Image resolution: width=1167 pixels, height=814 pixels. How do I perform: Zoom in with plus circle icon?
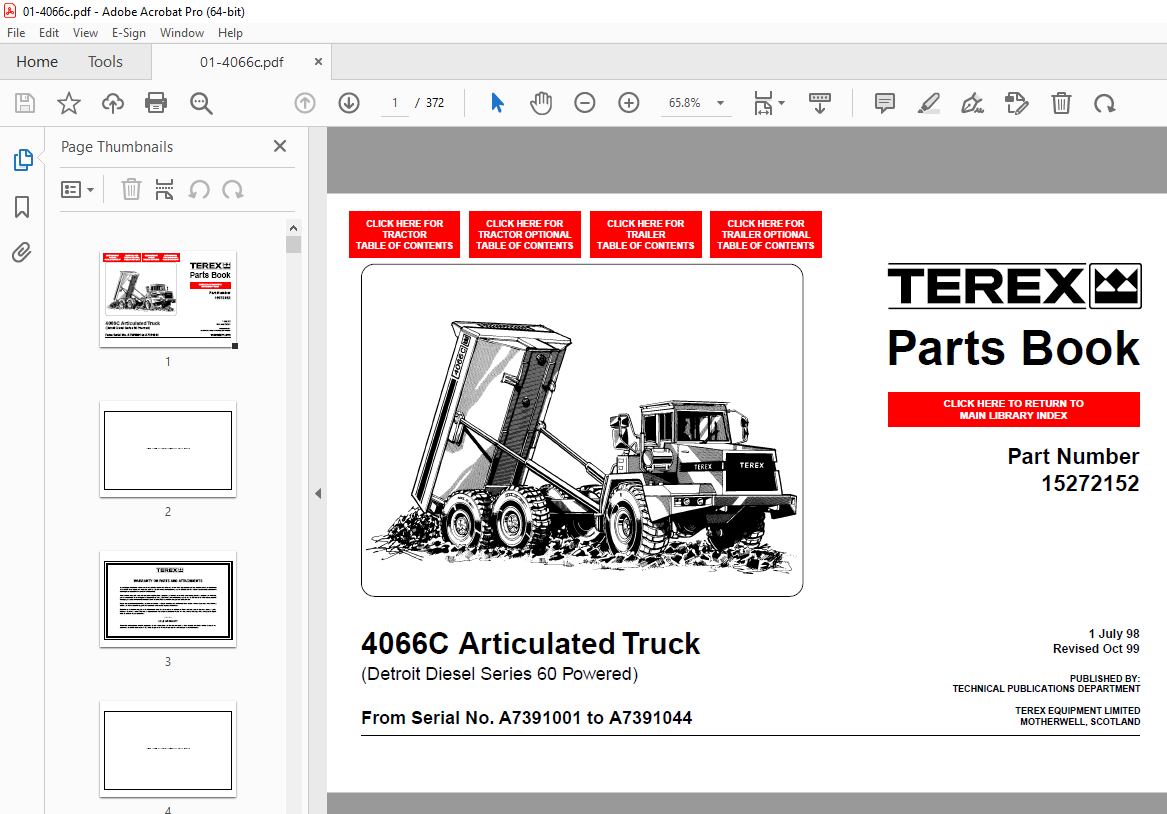click(629, 103)
